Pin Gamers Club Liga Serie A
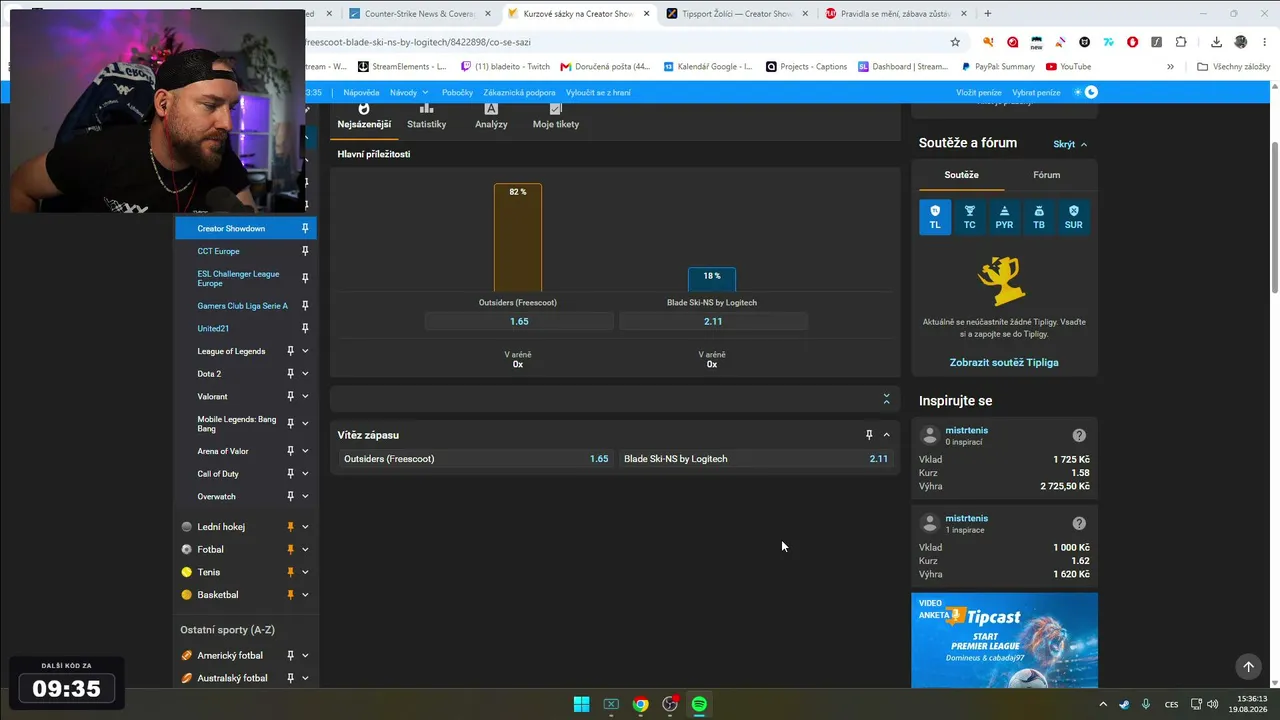 (x=305, y=306)
